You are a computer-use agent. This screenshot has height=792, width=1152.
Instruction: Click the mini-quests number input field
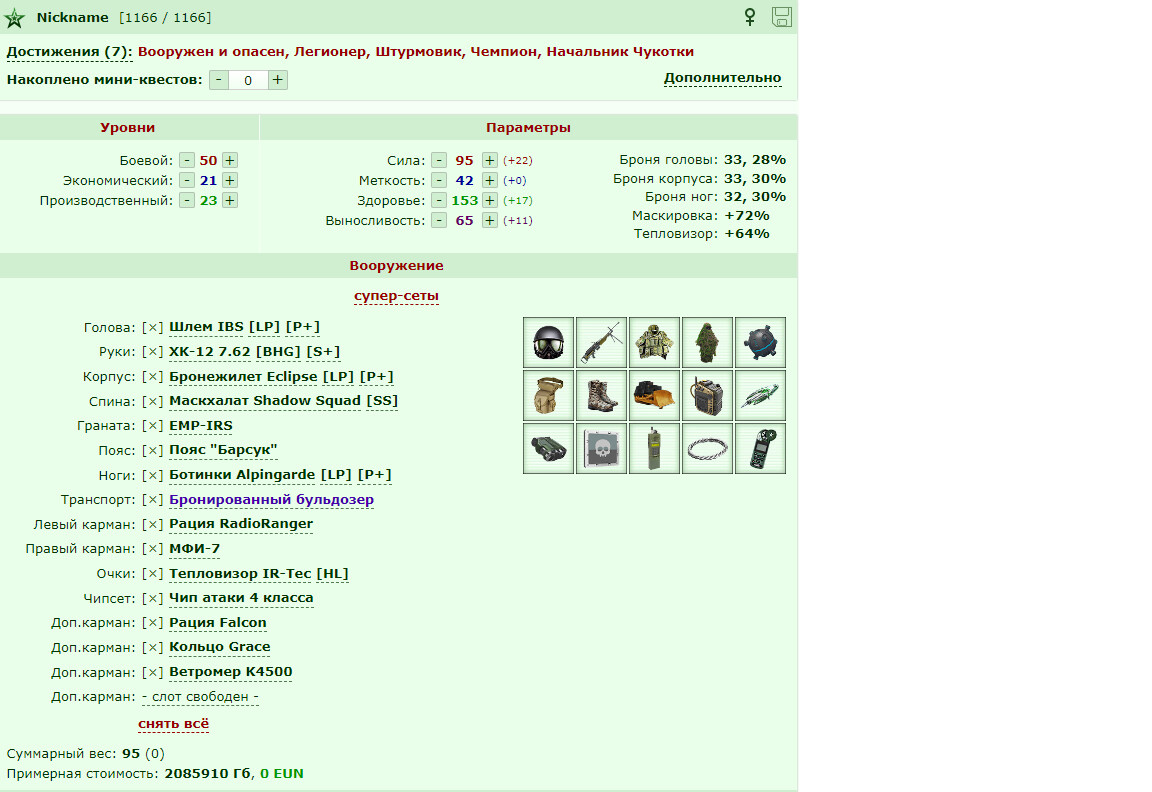248,80
